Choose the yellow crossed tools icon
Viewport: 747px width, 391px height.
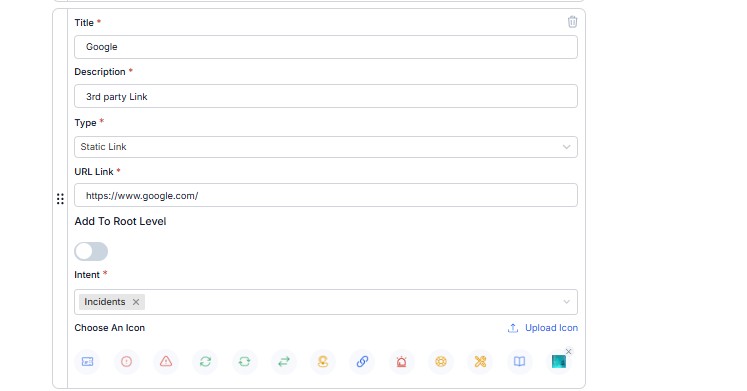point(480,361)
